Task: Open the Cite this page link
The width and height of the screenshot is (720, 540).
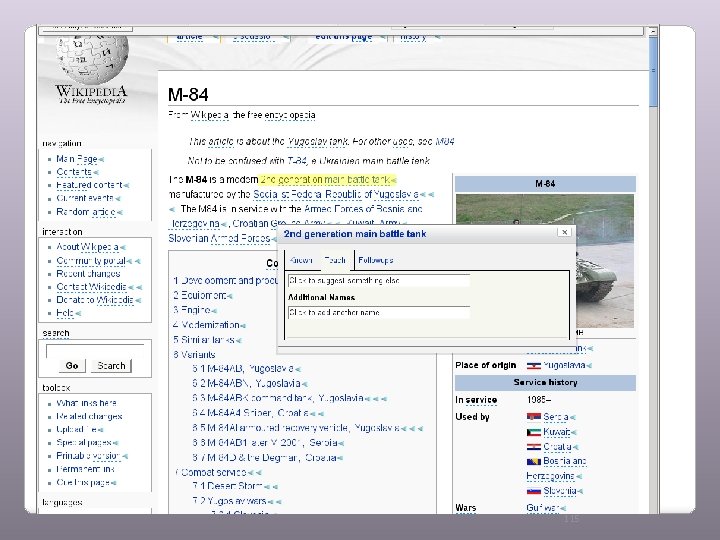Action: 83,483
